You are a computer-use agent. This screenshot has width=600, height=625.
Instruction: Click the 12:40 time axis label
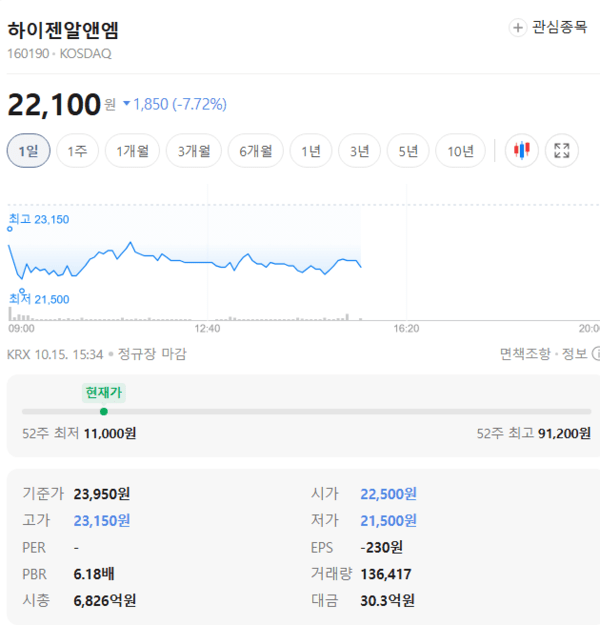(207, 328)
